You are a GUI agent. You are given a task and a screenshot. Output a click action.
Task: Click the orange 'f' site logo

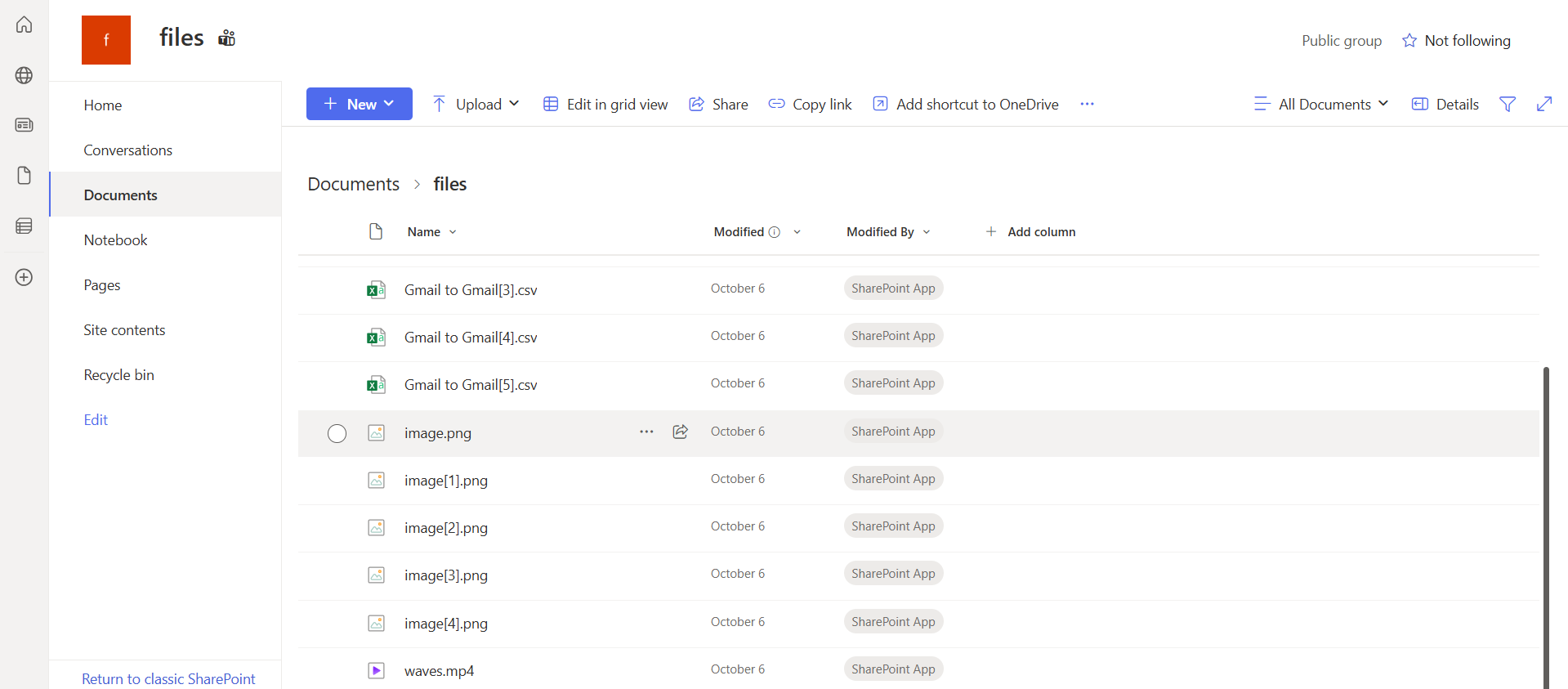tap(106, 40)
